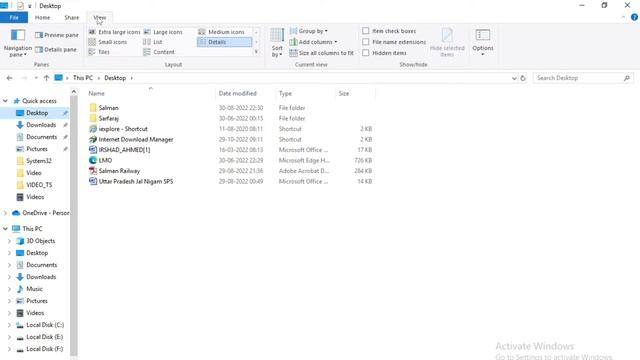Open Downloads under Quick access

[41, 125]
